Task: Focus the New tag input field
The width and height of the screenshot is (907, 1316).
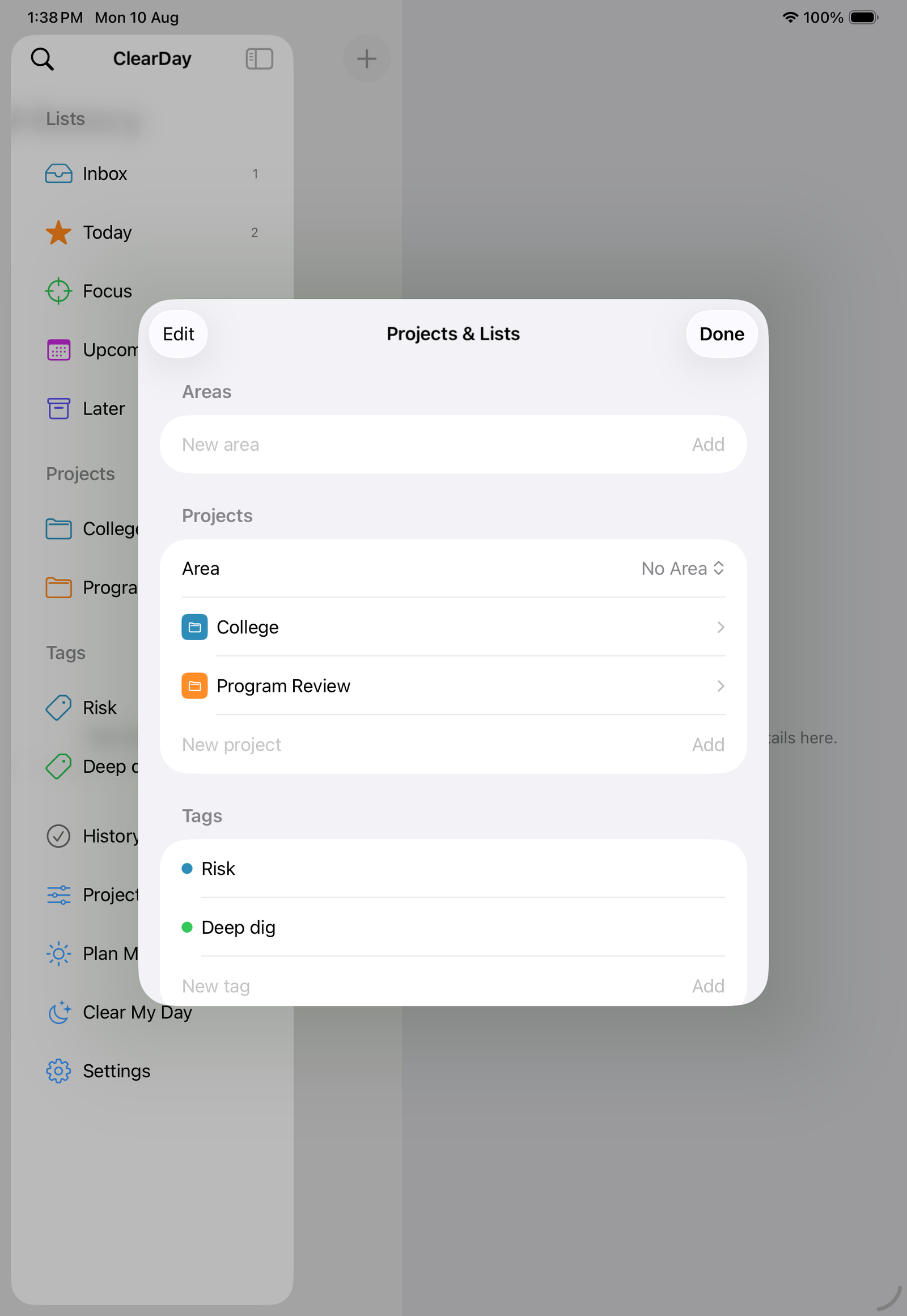Action: 432,986
